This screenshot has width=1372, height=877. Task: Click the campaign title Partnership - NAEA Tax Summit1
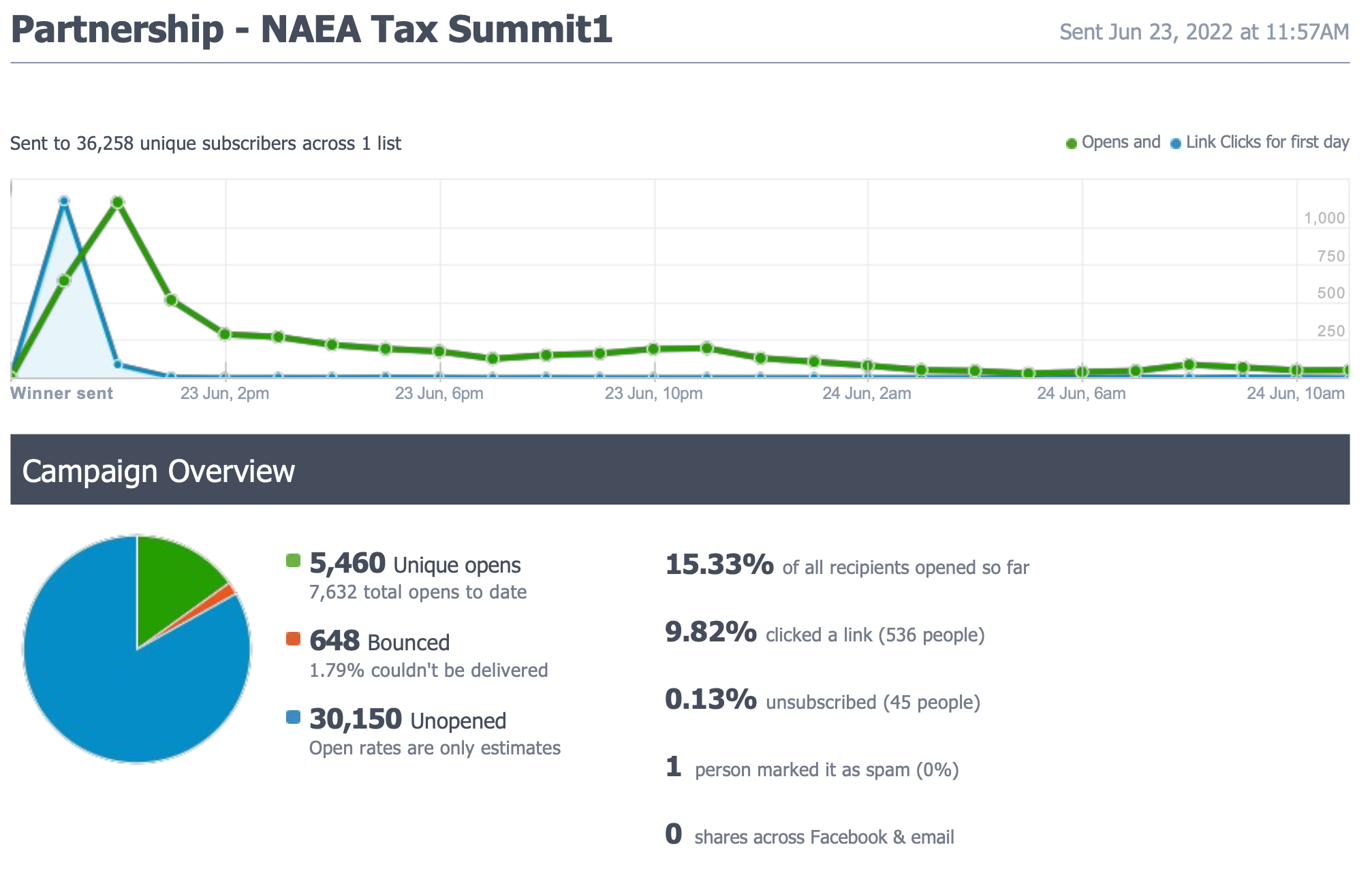point(312,30)
